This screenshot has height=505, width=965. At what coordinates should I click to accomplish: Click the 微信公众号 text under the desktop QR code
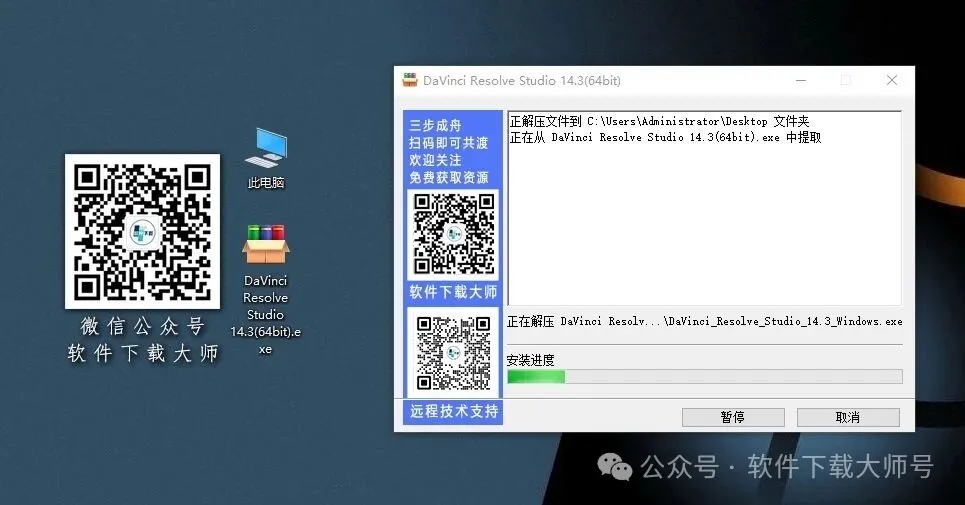click(142, 326)
